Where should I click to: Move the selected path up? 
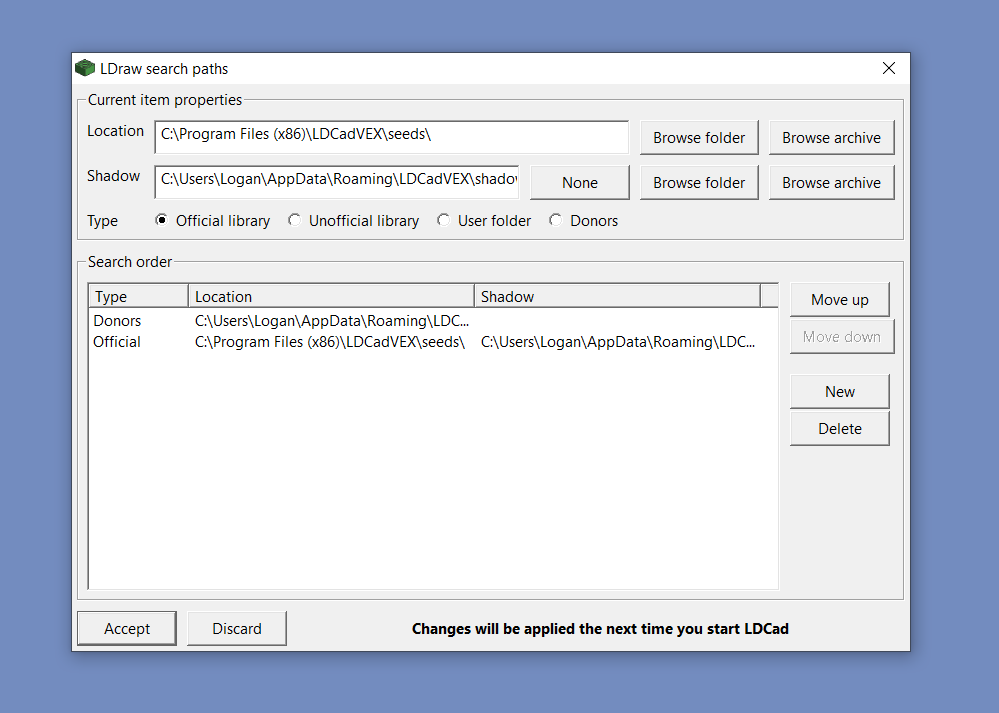(839, 300)
